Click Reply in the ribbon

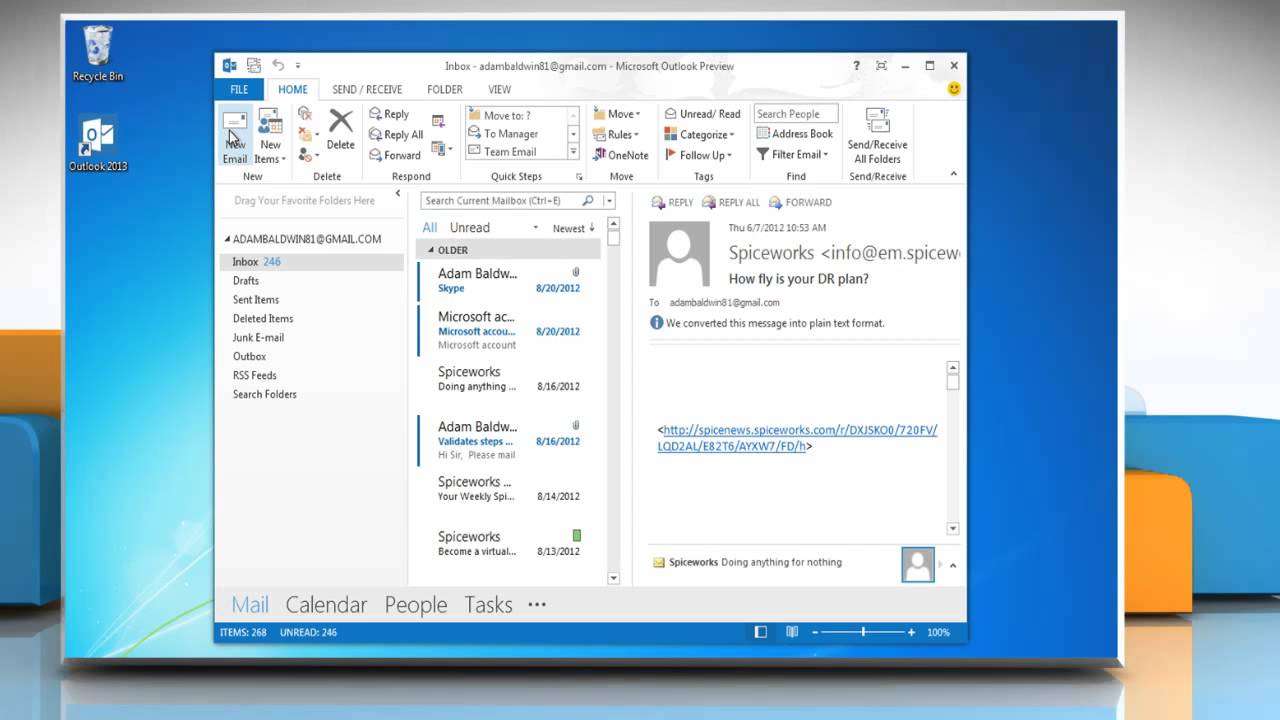pyautogui.click(x=389, y=114)
